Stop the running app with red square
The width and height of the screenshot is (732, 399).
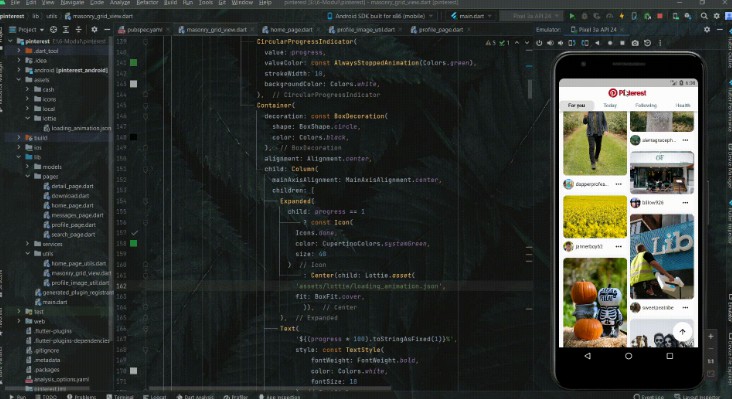660,16
